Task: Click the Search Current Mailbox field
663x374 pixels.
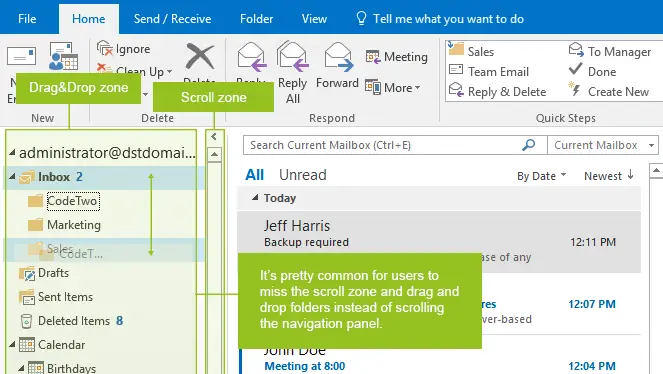Action: [x=382, y=145]
